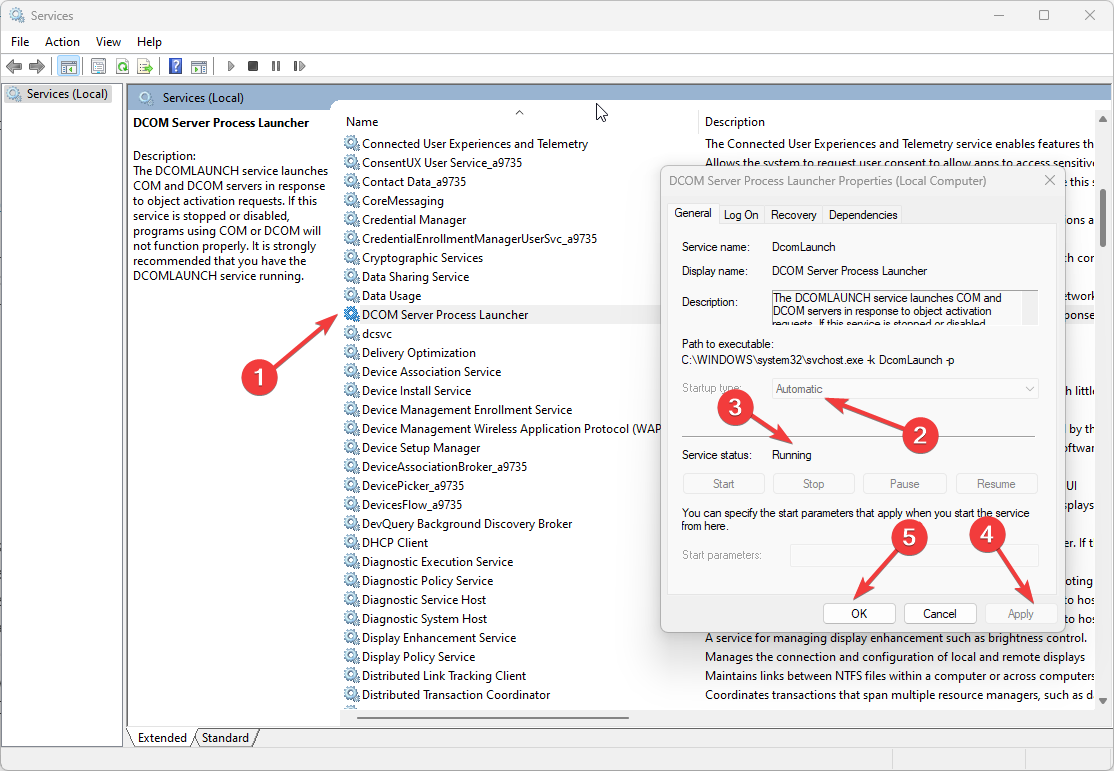
Task: Click the Pause button in properties dialog
Action: tap(904, 484)
